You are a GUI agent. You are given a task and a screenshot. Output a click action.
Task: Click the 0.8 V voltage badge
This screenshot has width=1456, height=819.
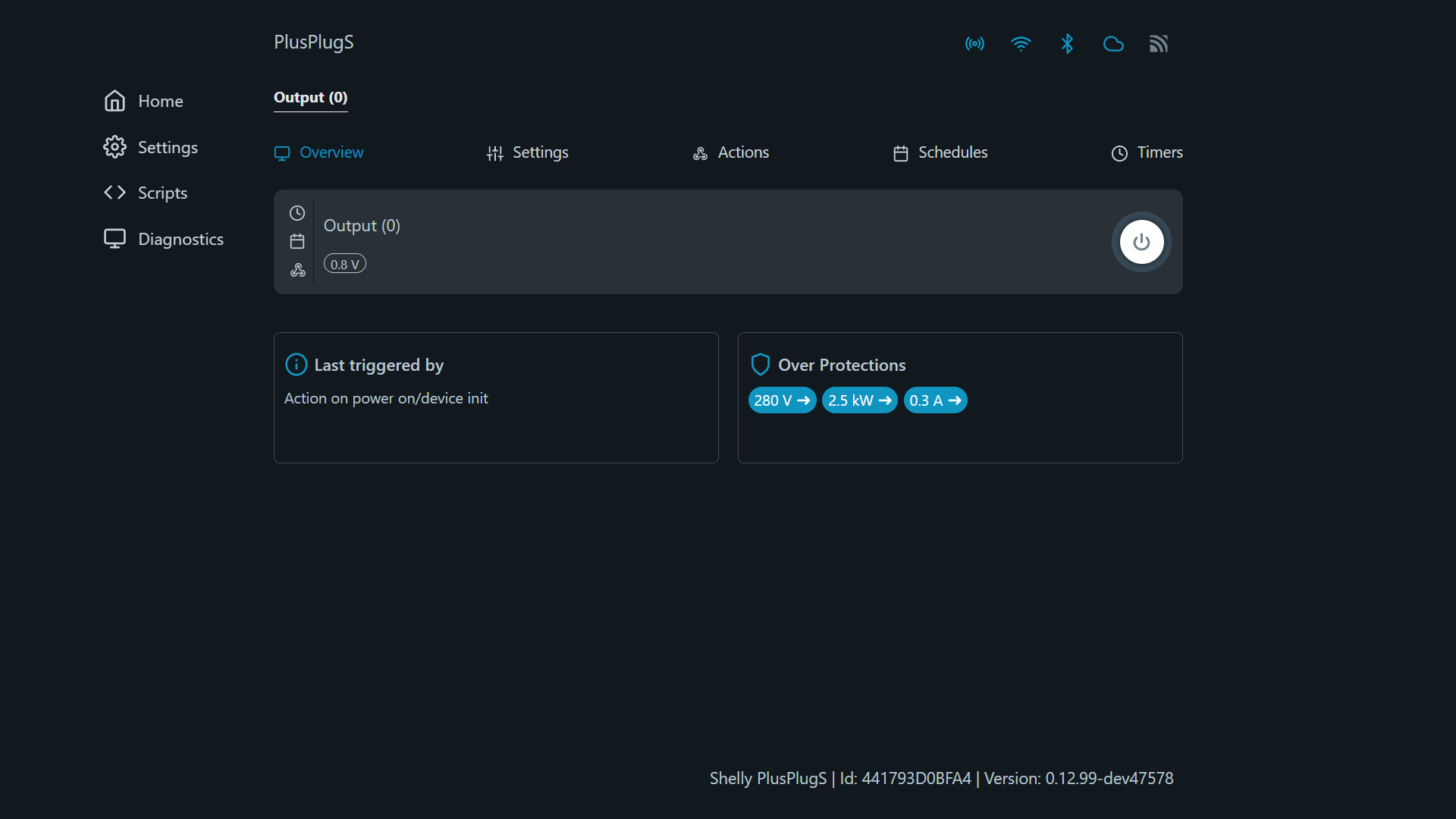pyautogui.click(x=344, y=264)
